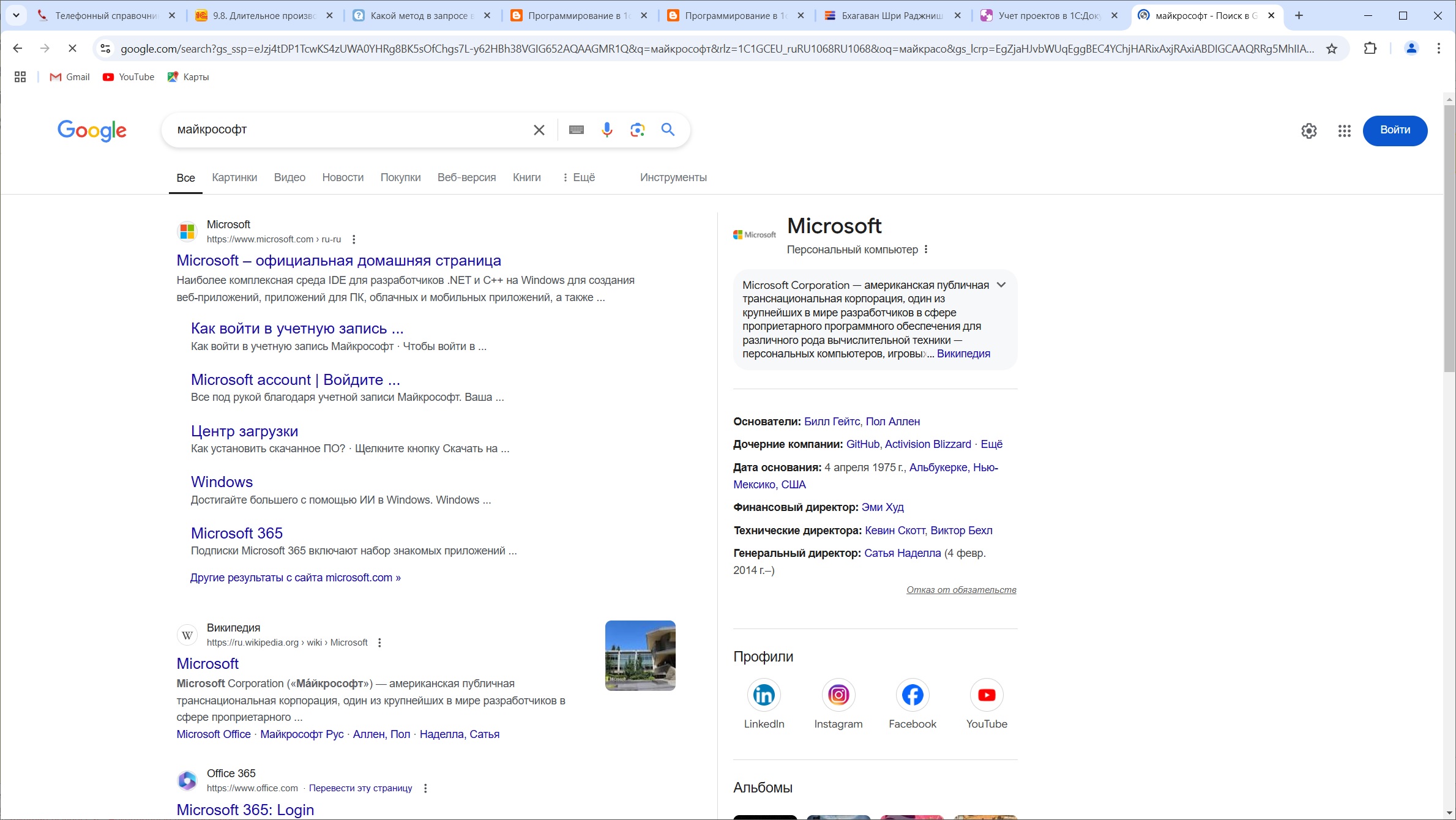1456x820 pixels.
Task: Open the browser Extensions puzzle icon
Action: pyautogui.click(x=1370, y=48)
